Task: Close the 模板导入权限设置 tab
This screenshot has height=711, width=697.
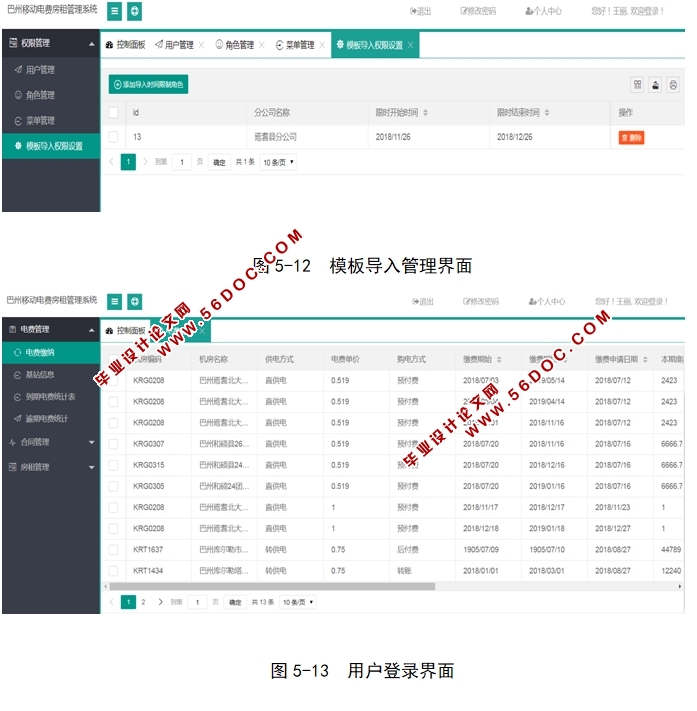Action: pyautogui.click(x=410, y=45)
